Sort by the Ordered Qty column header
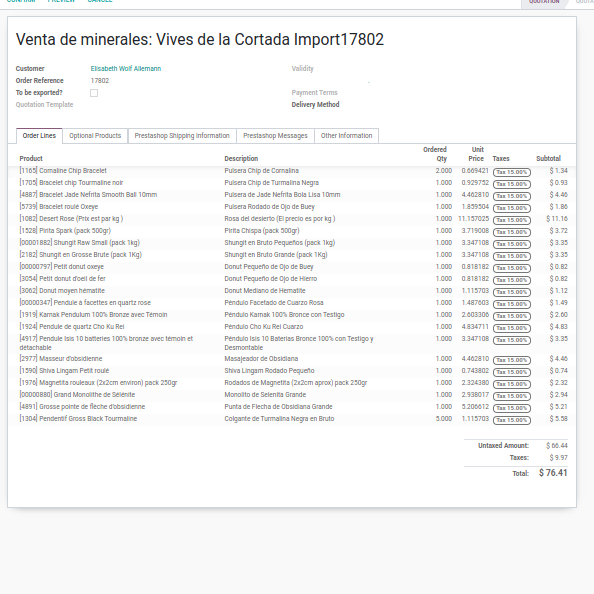 coord(435,154)
